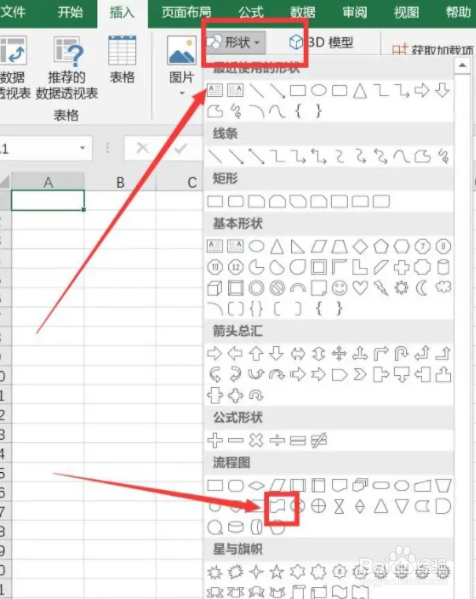Click the 3D 模型 button
This screenshot has height=599, width=476.
[322, 42]
